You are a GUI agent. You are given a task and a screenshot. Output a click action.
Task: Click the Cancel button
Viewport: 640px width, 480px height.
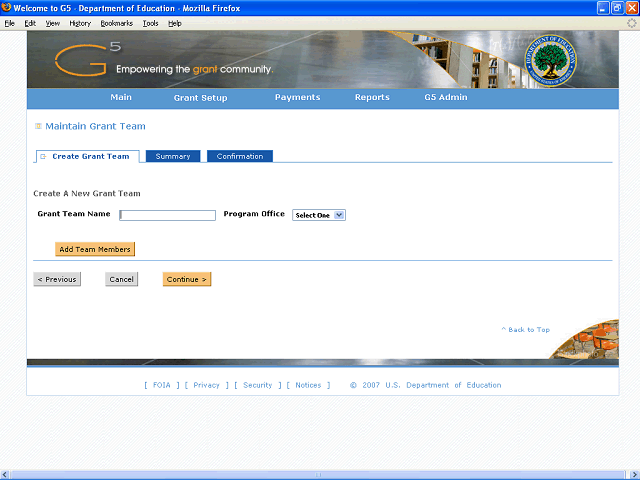coord(122,279)
